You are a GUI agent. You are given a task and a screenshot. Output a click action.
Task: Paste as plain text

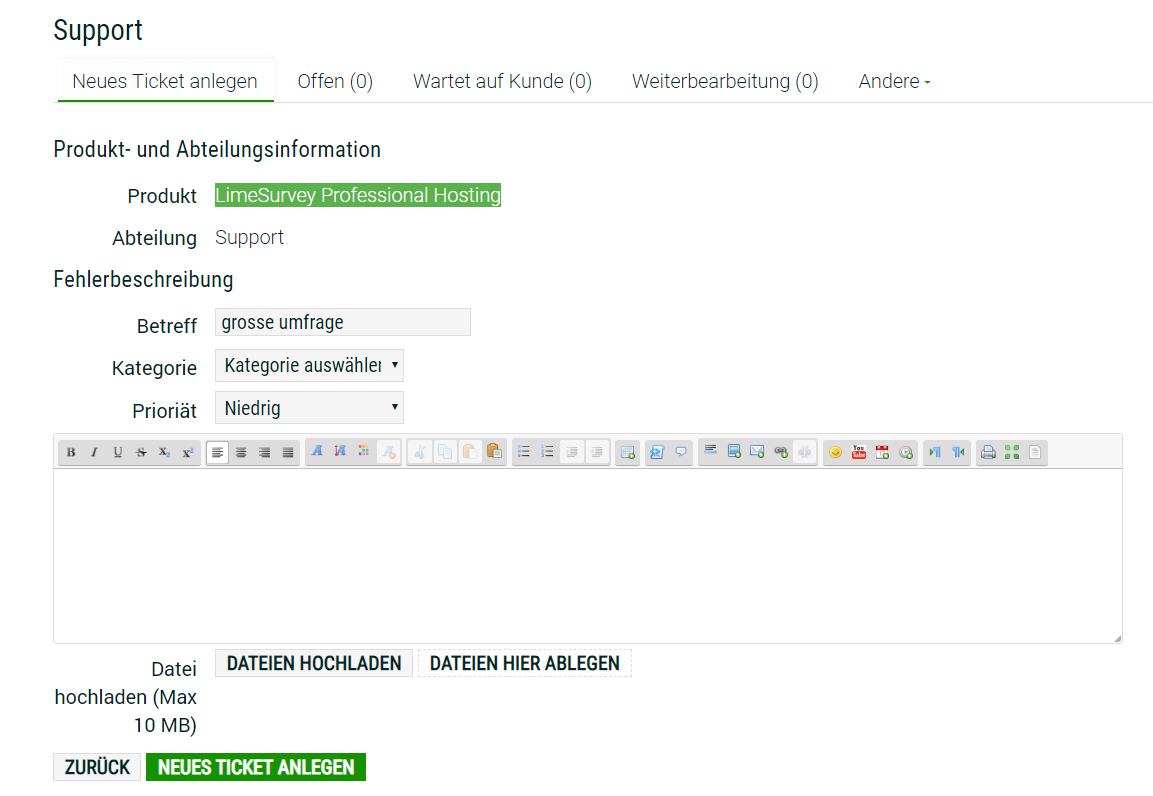coord(494,452)
